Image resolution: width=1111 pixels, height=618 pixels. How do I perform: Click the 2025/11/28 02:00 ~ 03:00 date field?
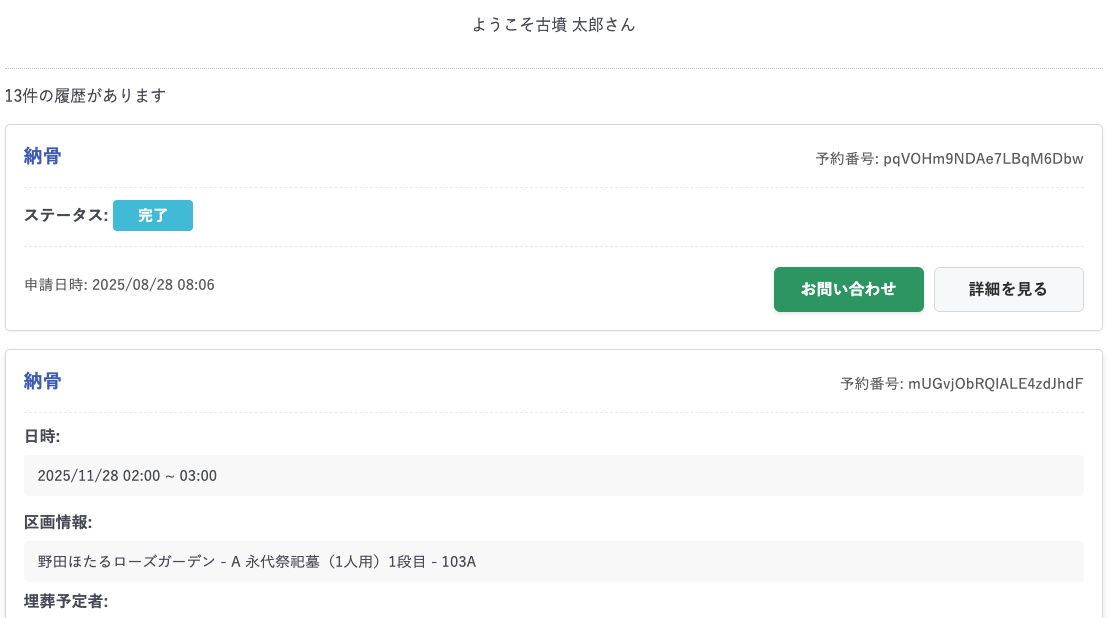pyautogui.click(x=127, y=476)
